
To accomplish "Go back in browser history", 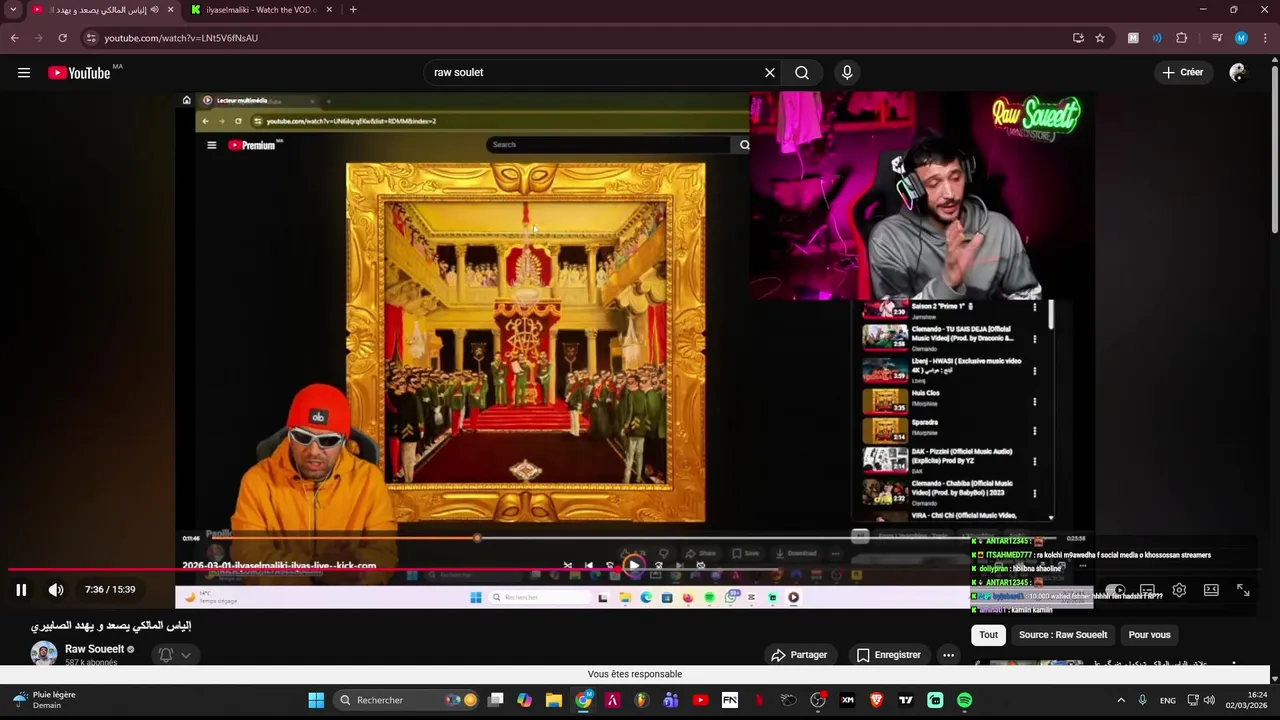I will pos(15,38).
